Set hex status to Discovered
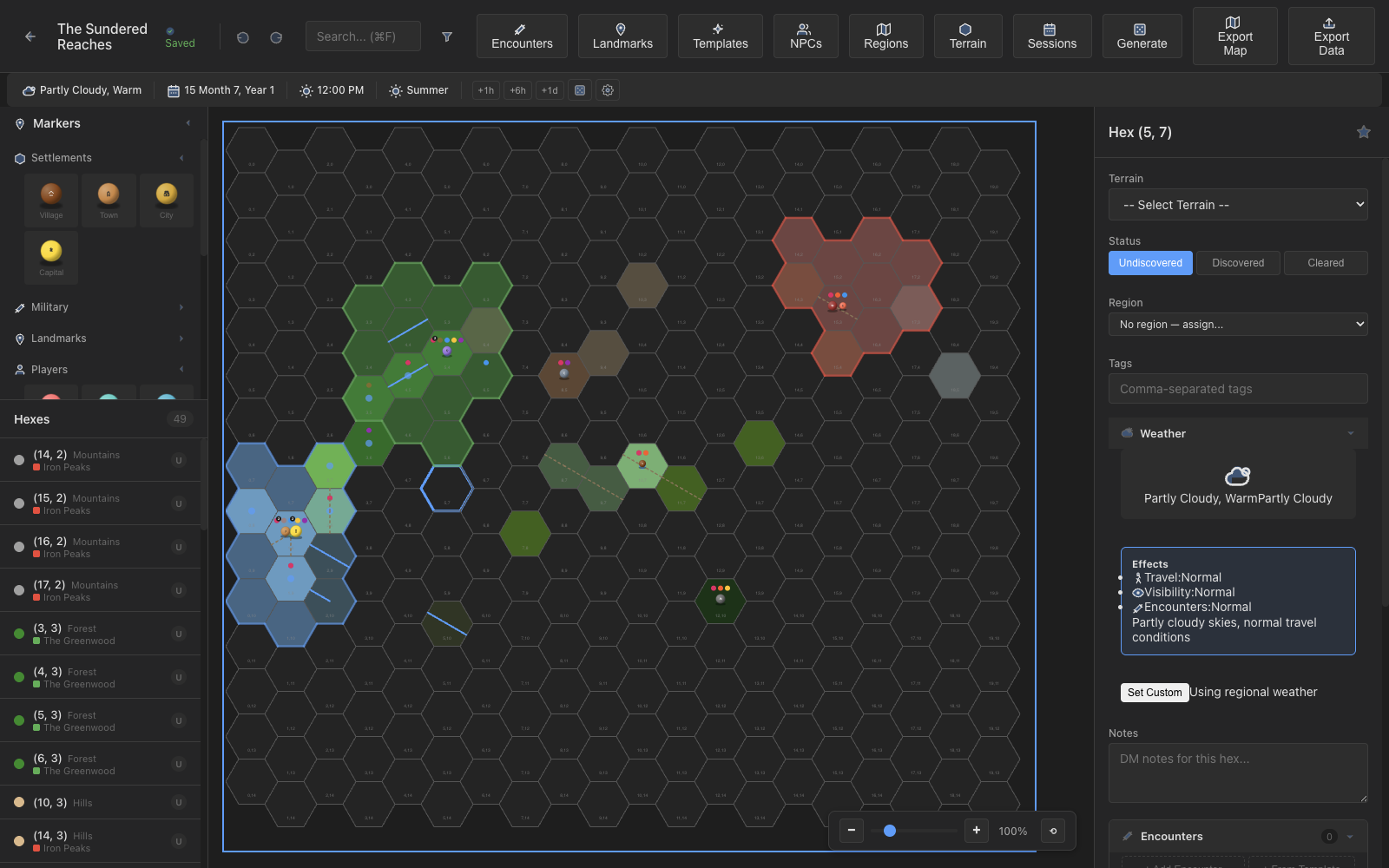 1238,263
